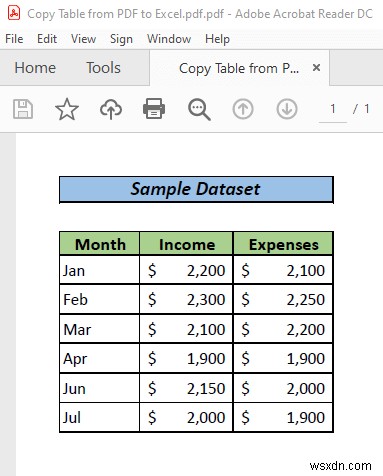Print the document using printer icon
The height and width of the screenshot is (476, 383).
click(x=154, y=109)
